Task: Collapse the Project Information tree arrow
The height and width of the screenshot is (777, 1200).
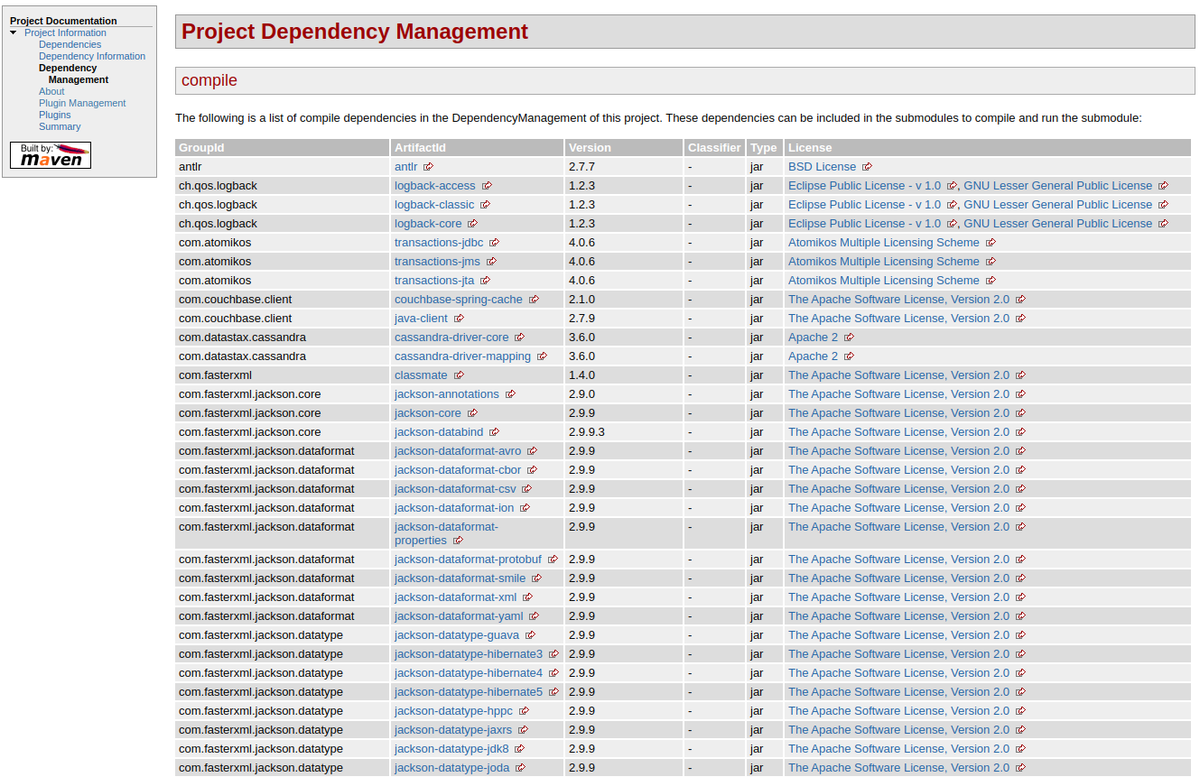Action: [14, 33]
